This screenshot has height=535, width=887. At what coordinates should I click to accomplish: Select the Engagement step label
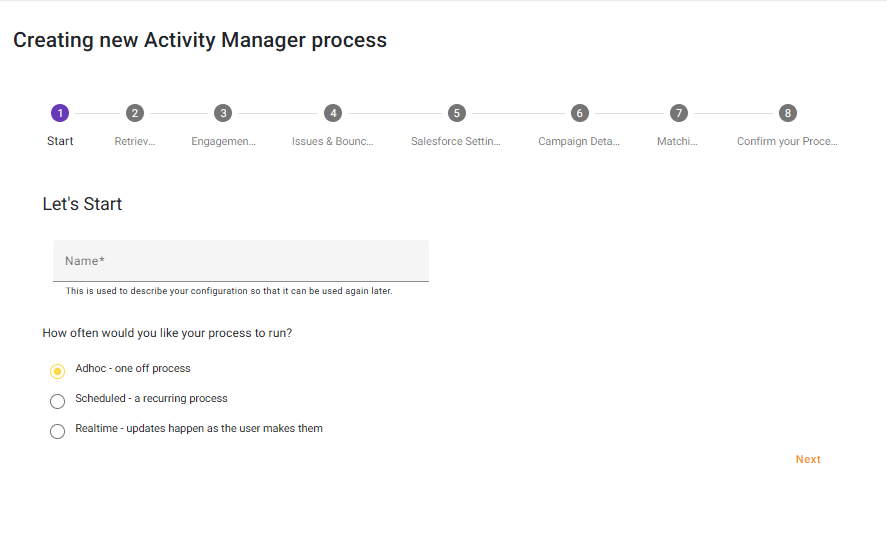pyautogui.click(x=223, y=141)
